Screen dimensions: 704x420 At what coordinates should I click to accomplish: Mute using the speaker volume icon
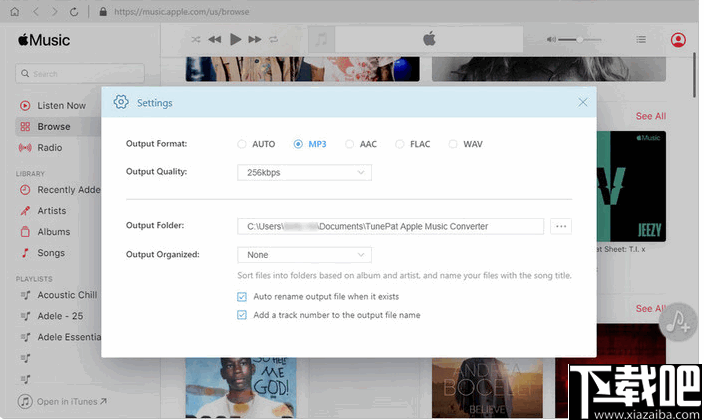[x=551, y=40]
